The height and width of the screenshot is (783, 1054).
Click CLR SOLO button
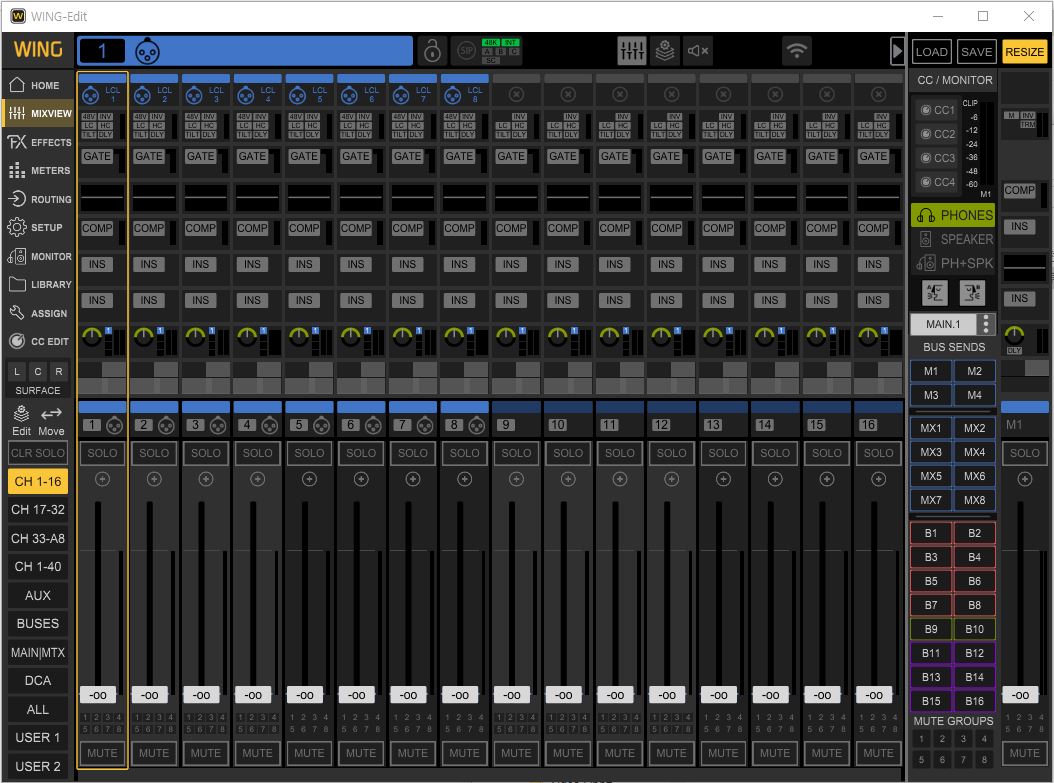tap(38, 453)
